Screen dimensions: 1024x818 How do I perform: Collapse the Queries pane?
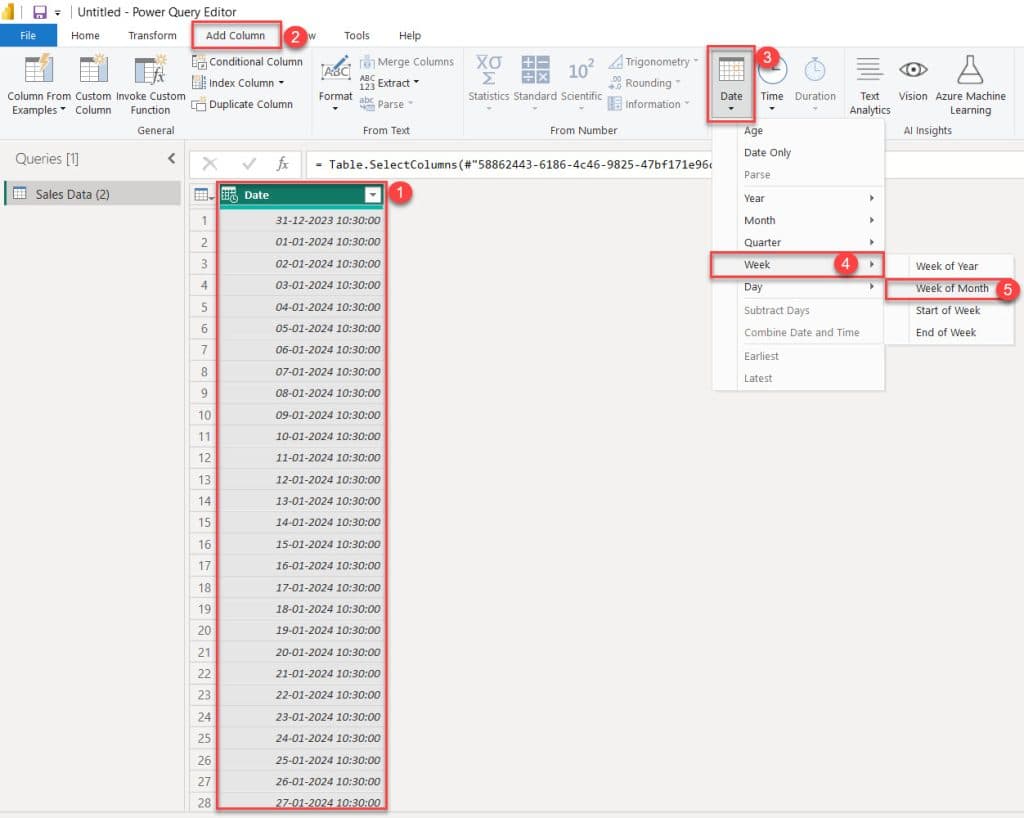coord(171,159)
